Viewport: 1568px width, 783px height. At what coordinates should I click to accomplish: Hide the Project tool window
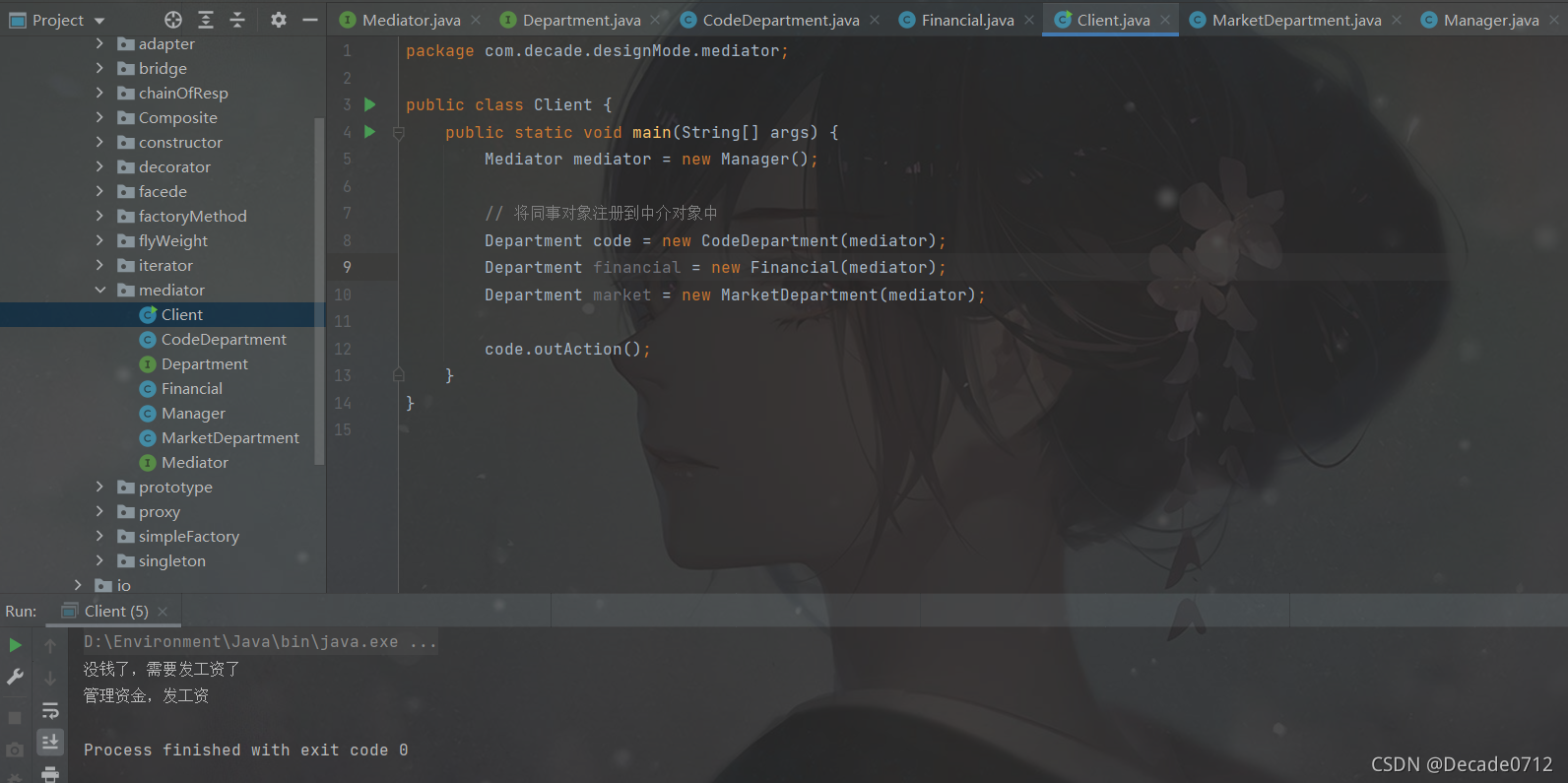[x=310, y=20]
